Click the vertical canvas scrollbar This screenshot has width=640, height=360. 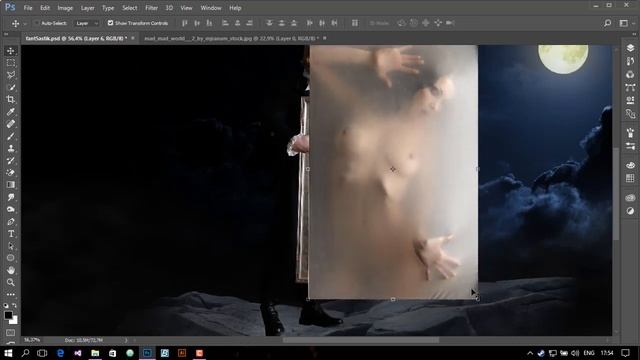pyautogui.click(x=616, y=194)
